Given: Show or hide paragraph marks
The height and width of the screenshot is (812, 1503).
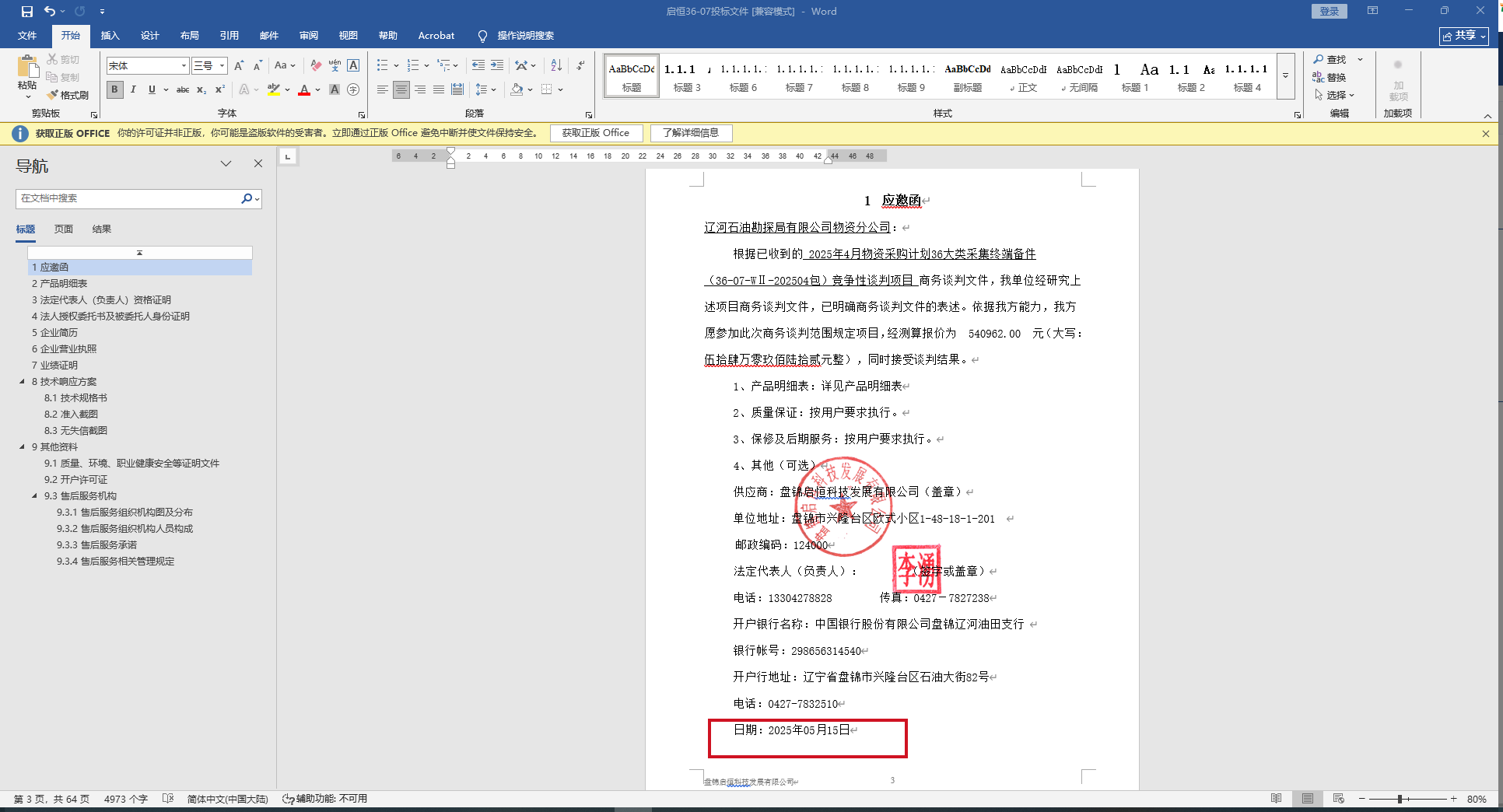Looking at the screenshot, I should 580,66.
